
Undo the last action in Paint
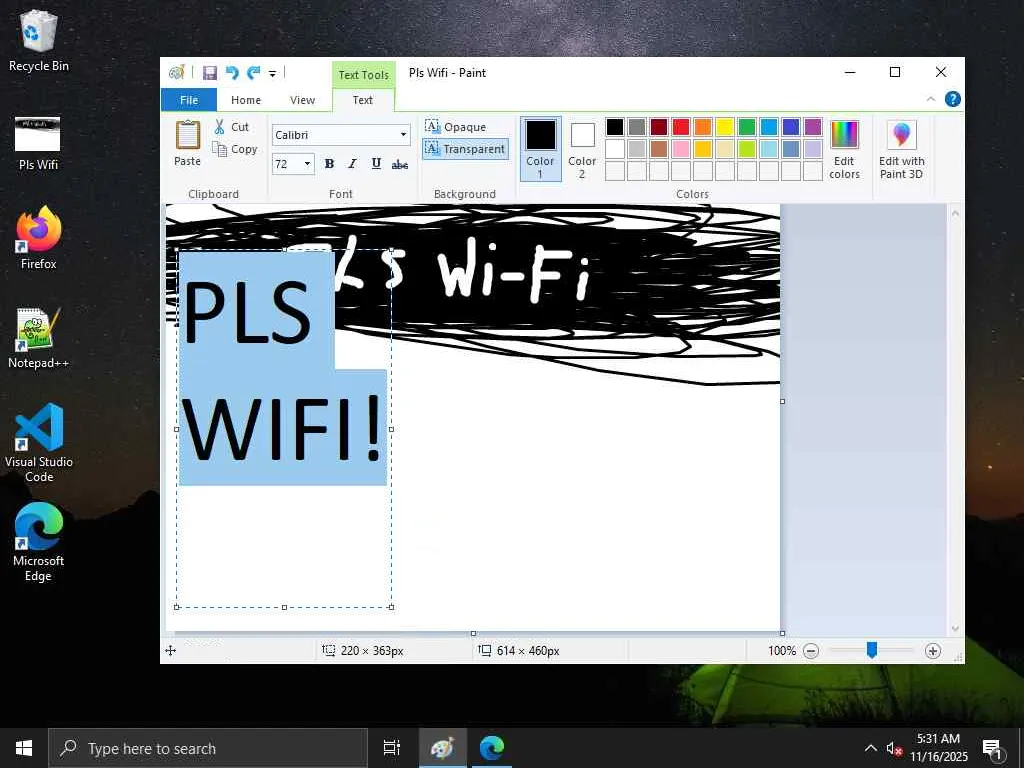pyautogui.click(x=232, y=72)
